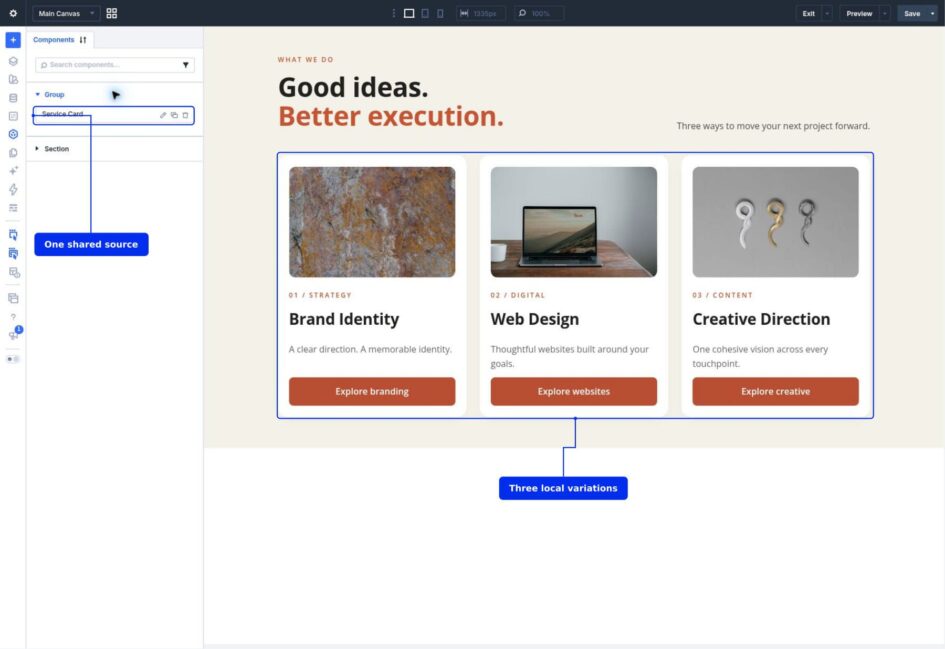Open the database cylinder icon in the sidebar
Screen dimensions: 945x649
pos(13,98)
